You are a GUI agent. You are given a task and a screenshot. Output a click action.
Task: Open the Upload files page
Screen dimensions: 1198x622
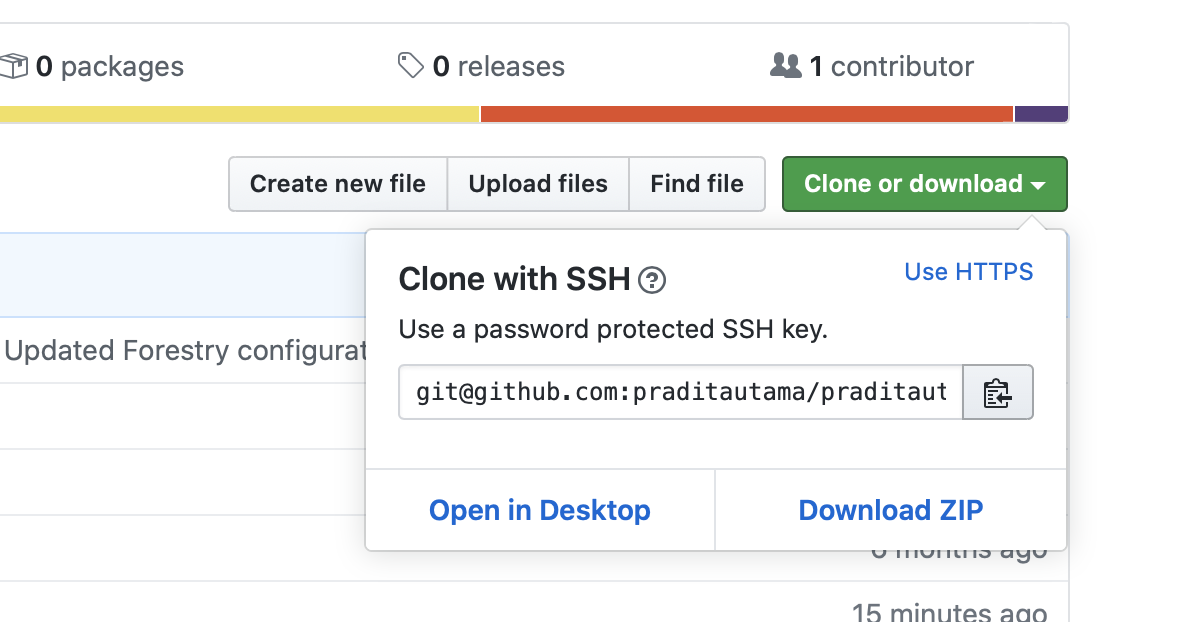[538, 184]
